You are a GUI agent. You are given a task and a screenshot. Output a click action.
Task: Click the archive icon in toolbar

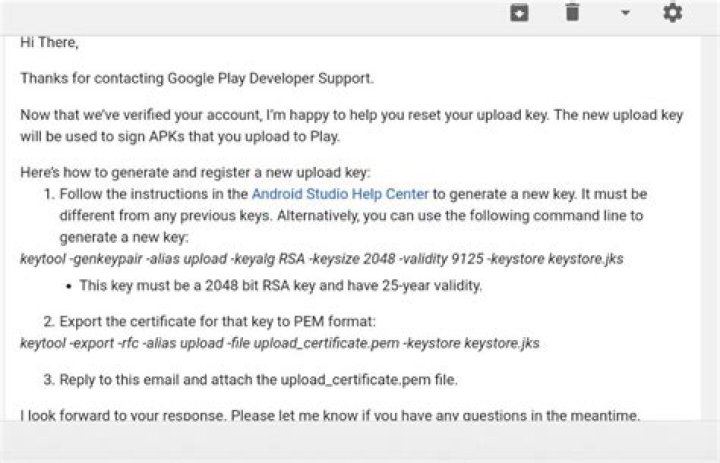(x=519, y=13)
